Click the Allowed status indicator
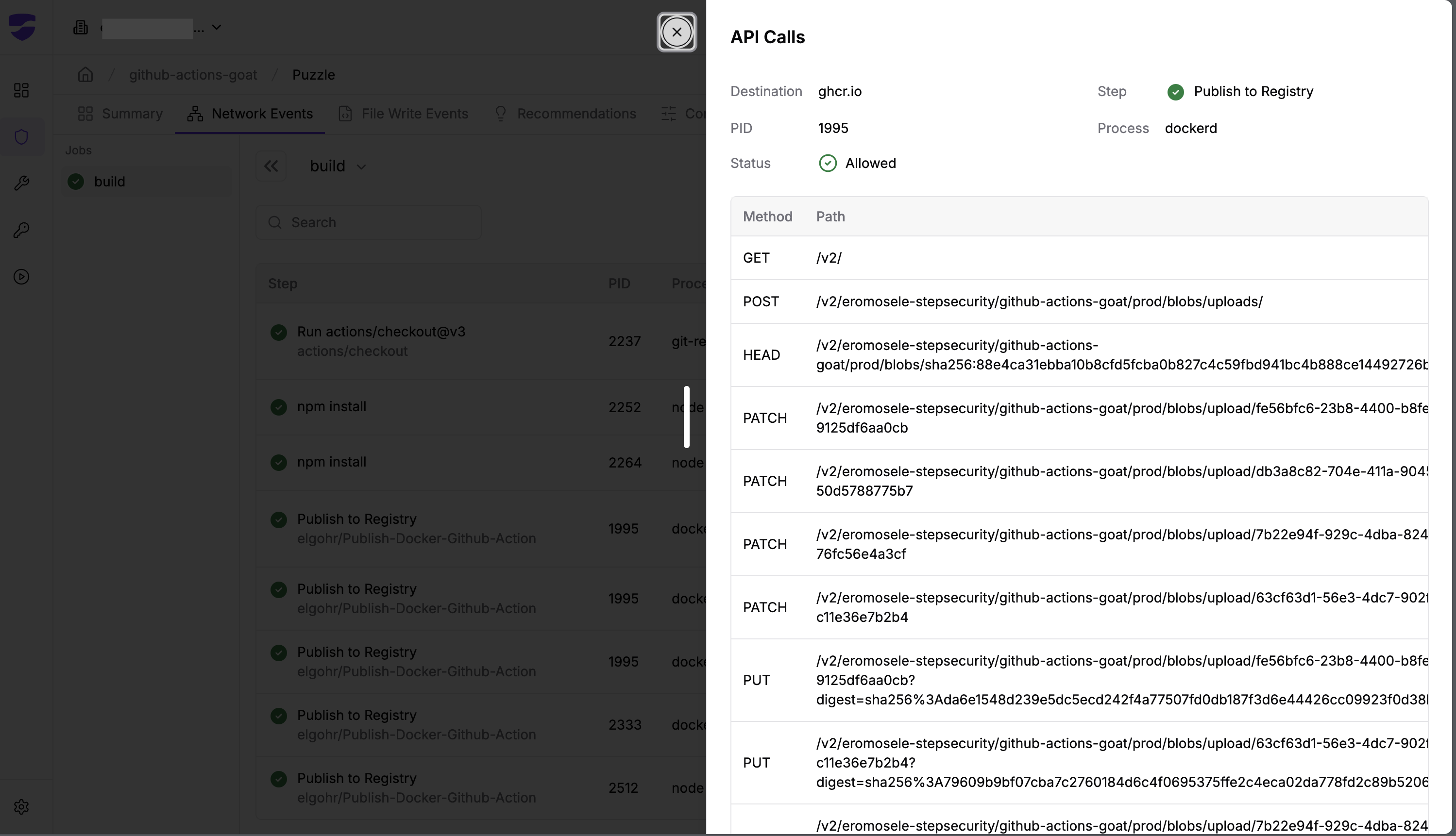The height and width of the screenshot is (836, 1456). [827, 163]
